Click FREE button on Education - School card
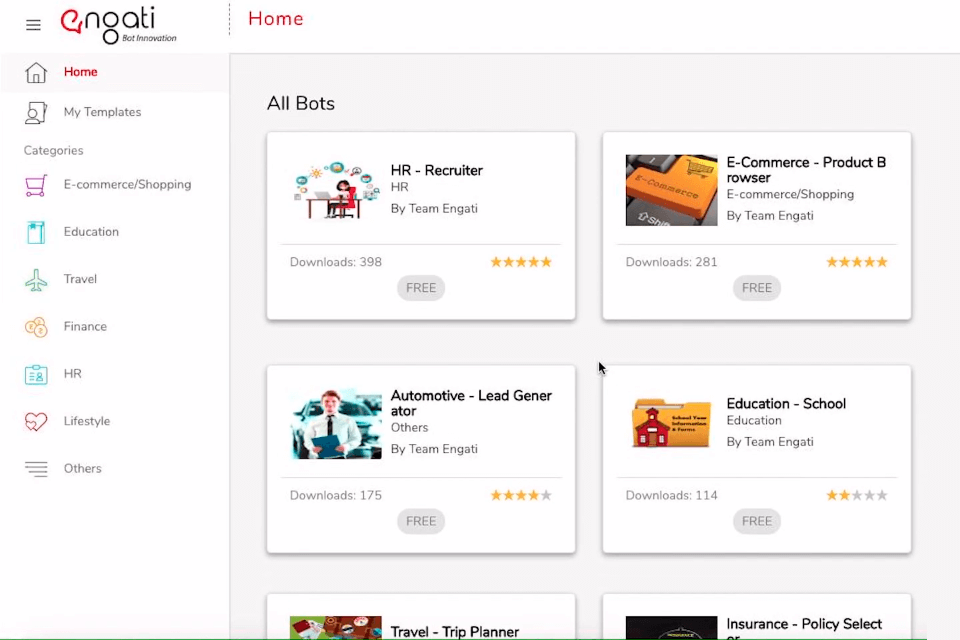The height and width of the screenshot is (640, 960). tap(757, 521)
